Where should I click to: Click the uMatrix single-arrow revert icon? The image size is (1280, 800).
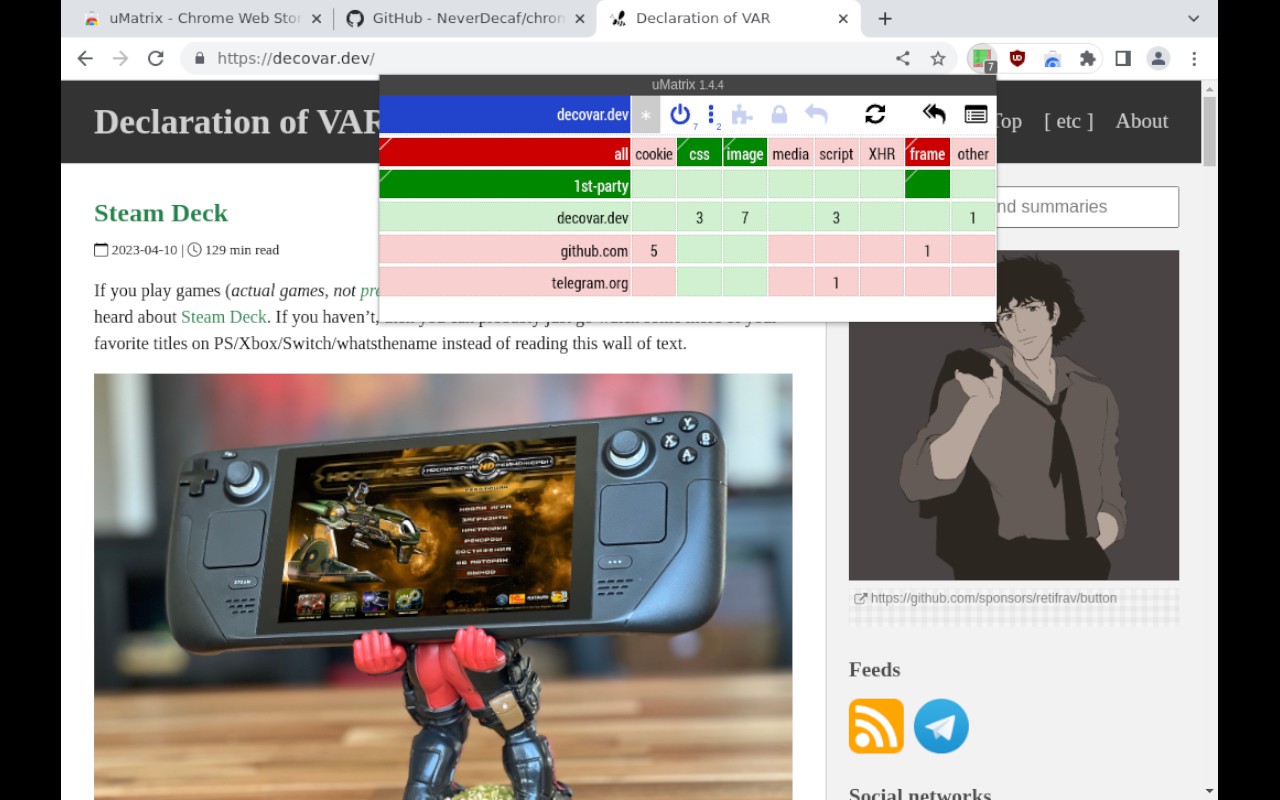pyautogui.click(x=817, y=114)
